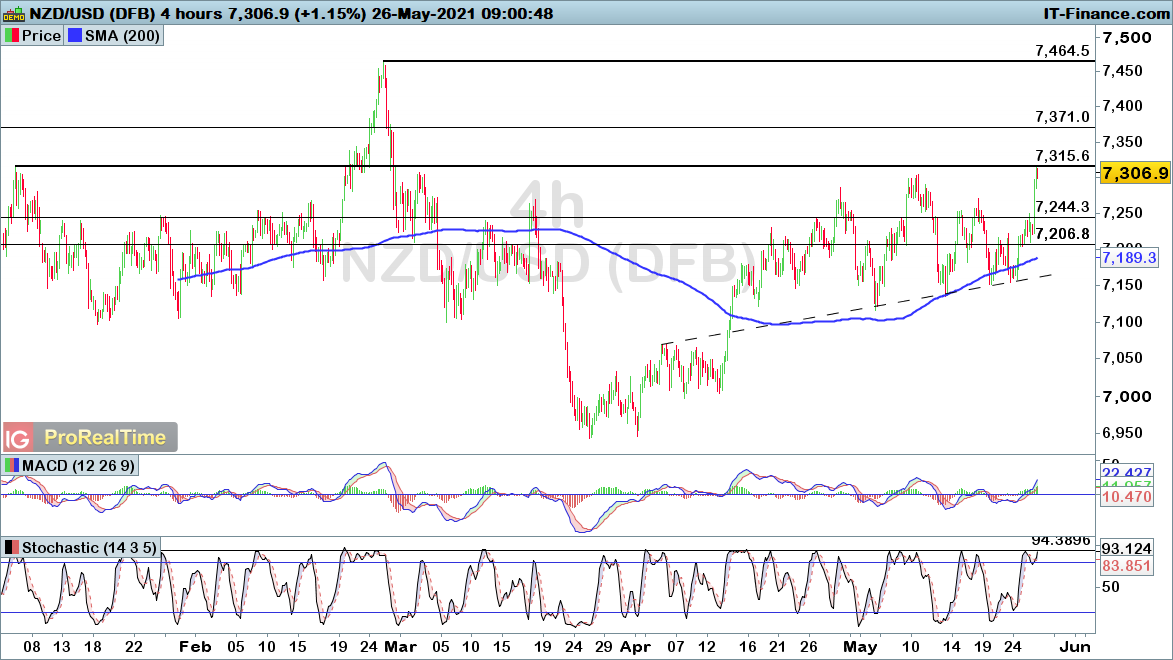The height and width of the screenshot is (660, 1173).
Task: Click the yellow 7,306.9 current price tag
Action: (1135, 173)
